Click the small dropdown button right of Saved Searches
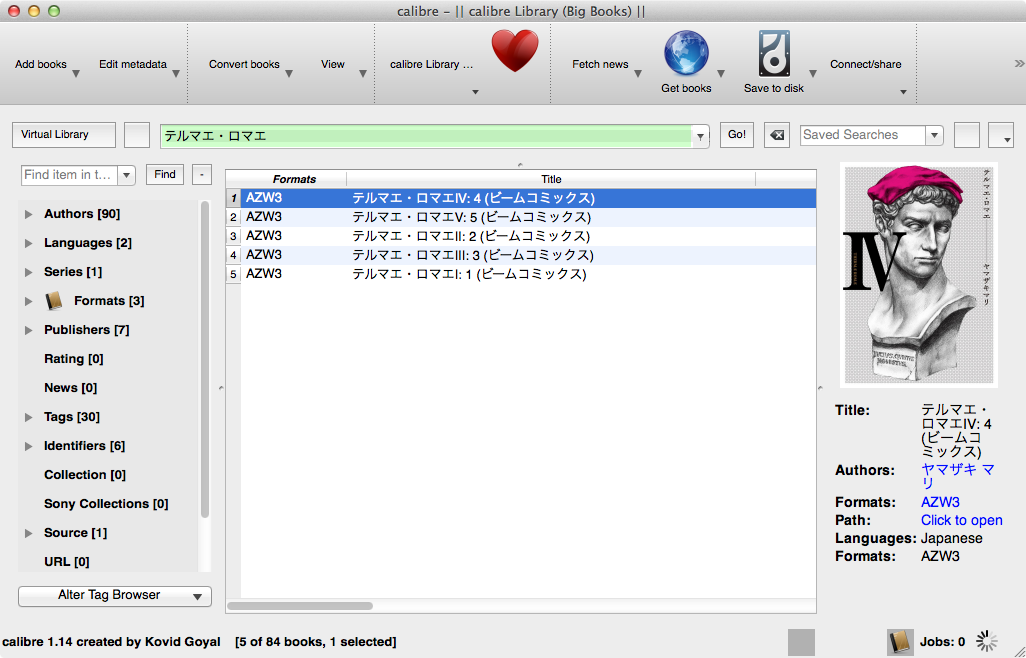The width and height of the screenshot is (1026, 658). pos(1001,135)
